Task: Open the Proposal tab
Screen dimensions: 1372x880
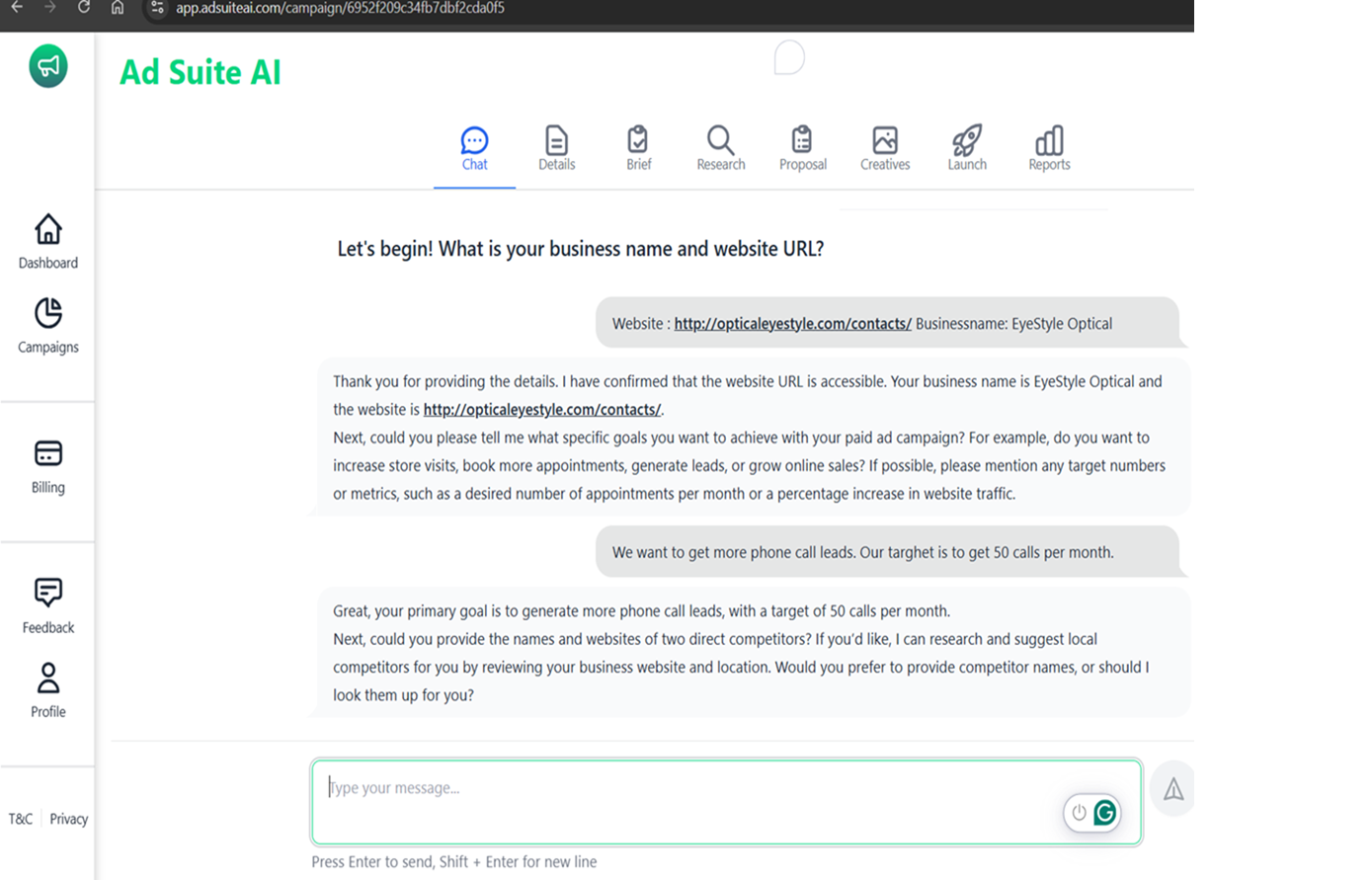Action: pos(802,148)
